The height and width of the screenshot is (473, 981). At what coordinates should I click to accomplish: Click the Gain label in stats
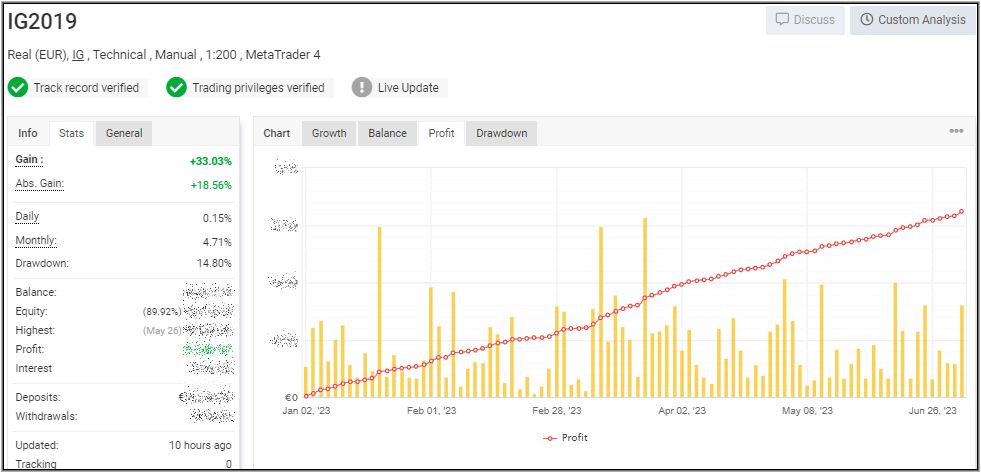[x=29, y=160]
